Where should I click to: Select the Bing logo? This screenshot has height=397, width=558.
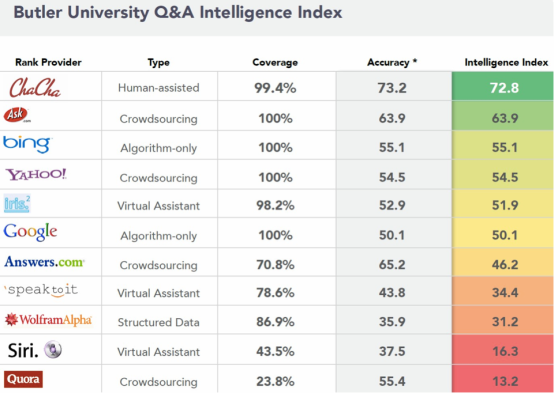[x=27, y=144]
